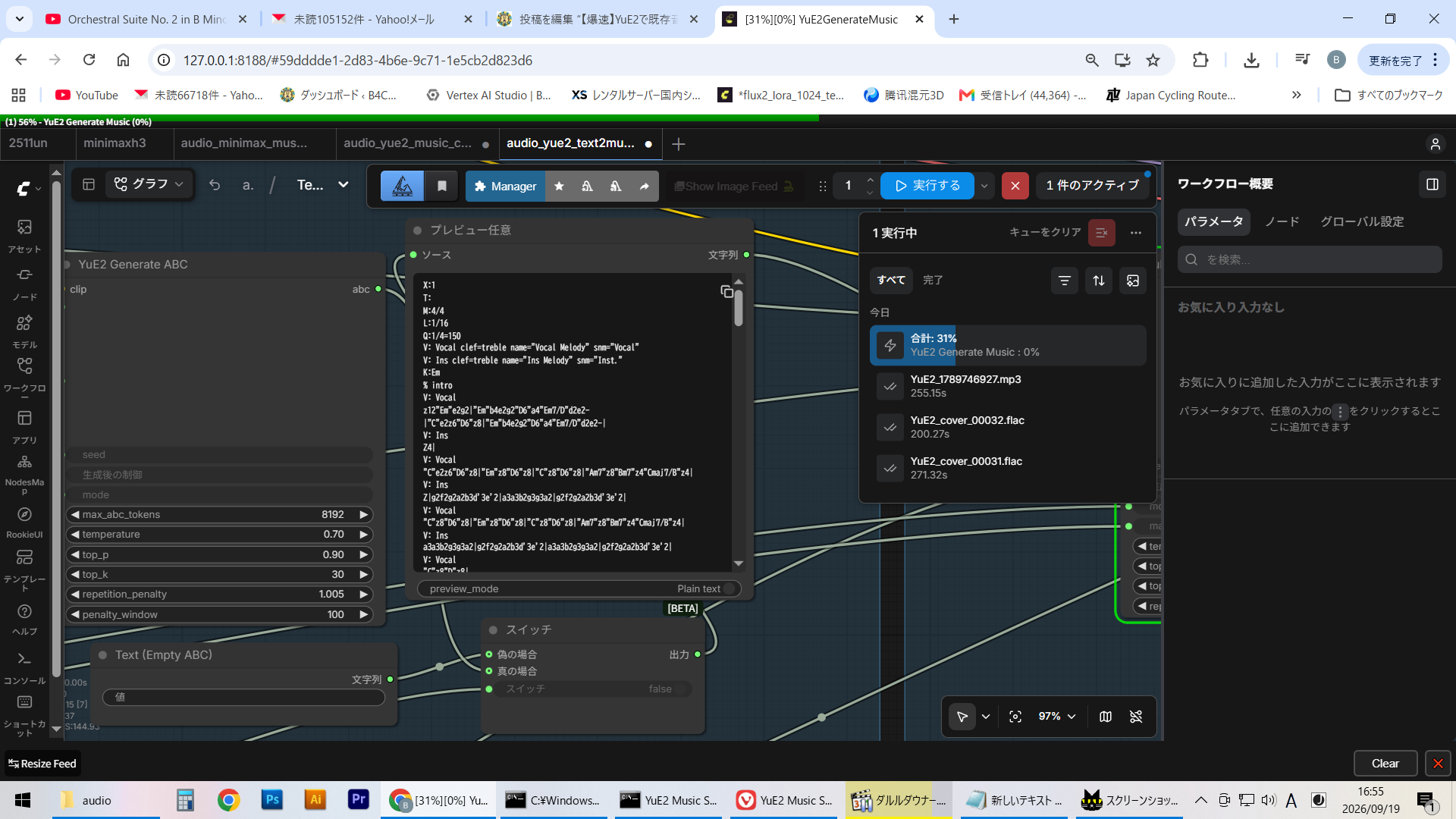Toggle the right side panel icon

tap(1432, 184)
